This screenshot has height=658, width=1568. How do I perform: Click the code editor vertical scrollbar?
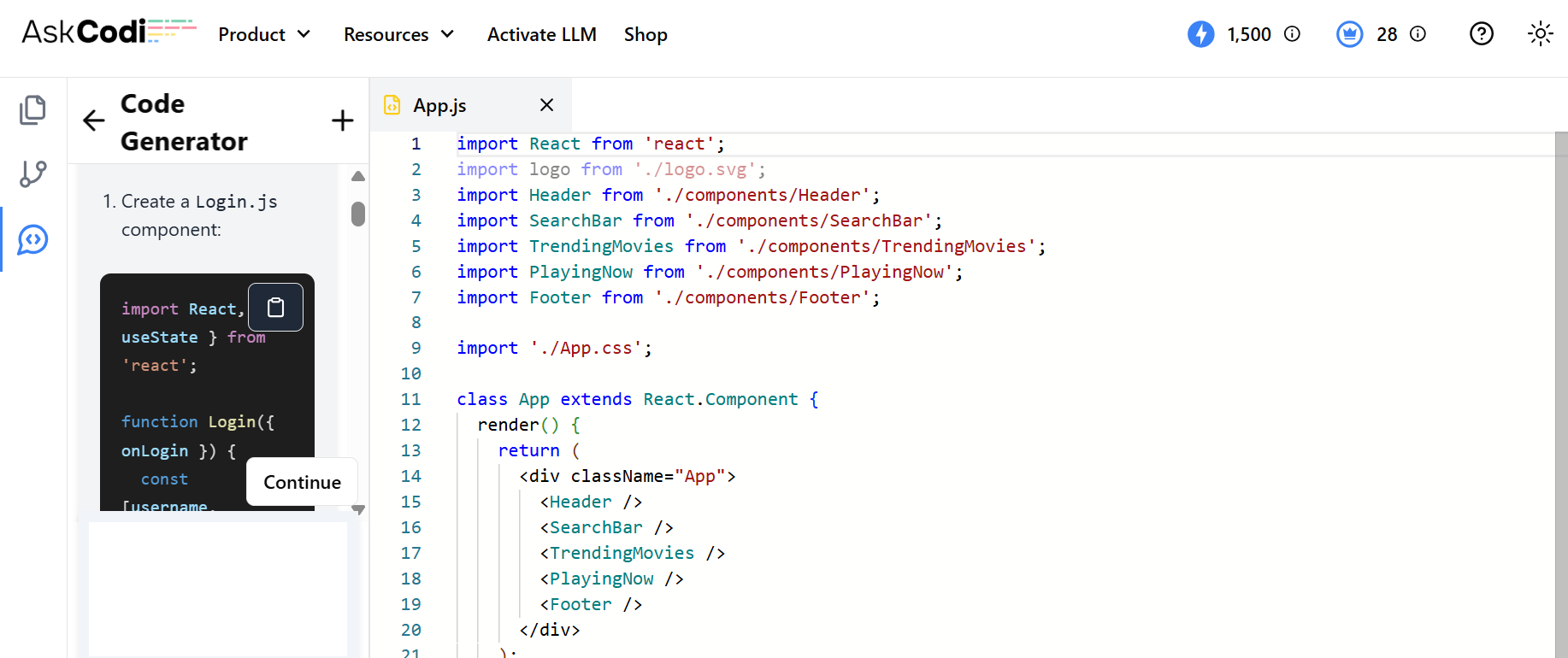coord(1561,395)
